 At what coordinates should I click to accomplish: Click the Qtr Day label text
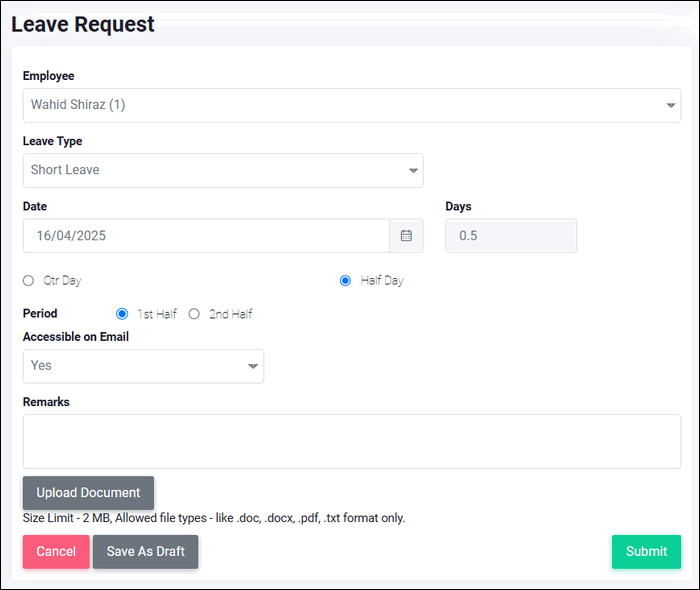coord(62,281)
